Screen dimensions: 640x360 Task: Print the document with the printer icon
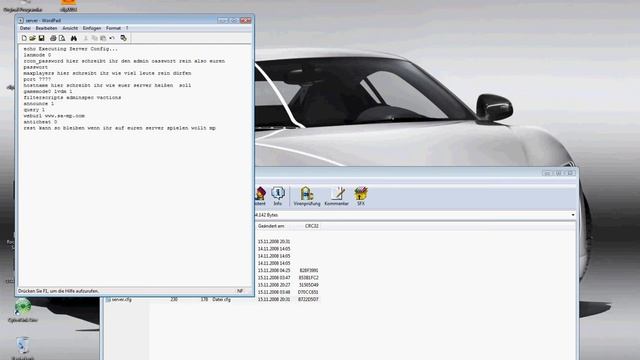(x=53, y=38)
